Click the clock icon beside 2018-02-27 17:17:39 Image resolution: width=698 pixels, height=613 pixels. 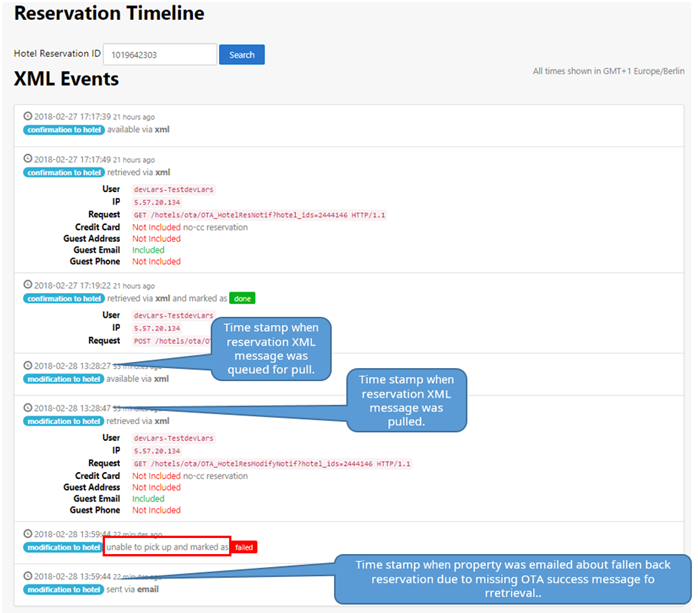[28, 116]
